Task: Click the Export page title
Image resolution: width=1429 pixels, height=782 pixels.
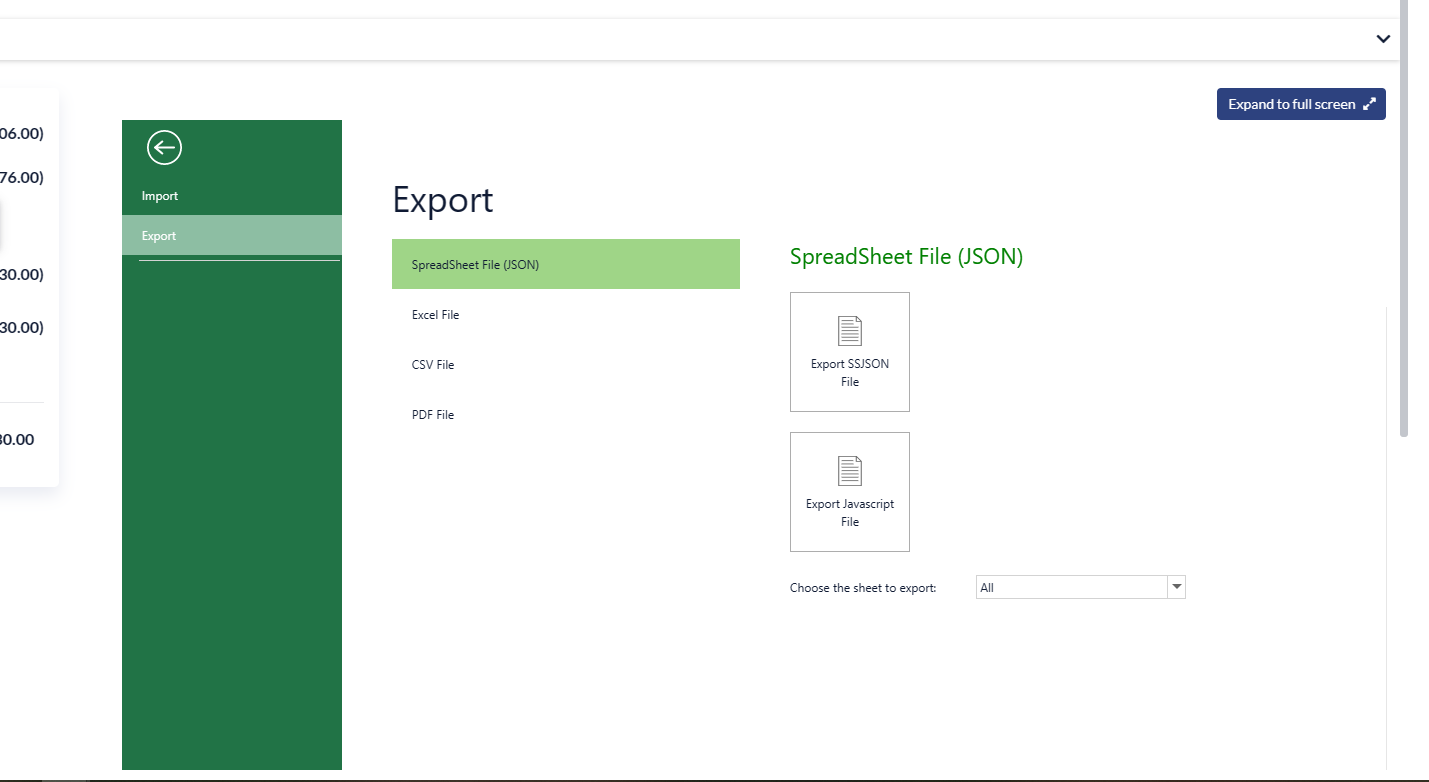Action: point(442,200)
